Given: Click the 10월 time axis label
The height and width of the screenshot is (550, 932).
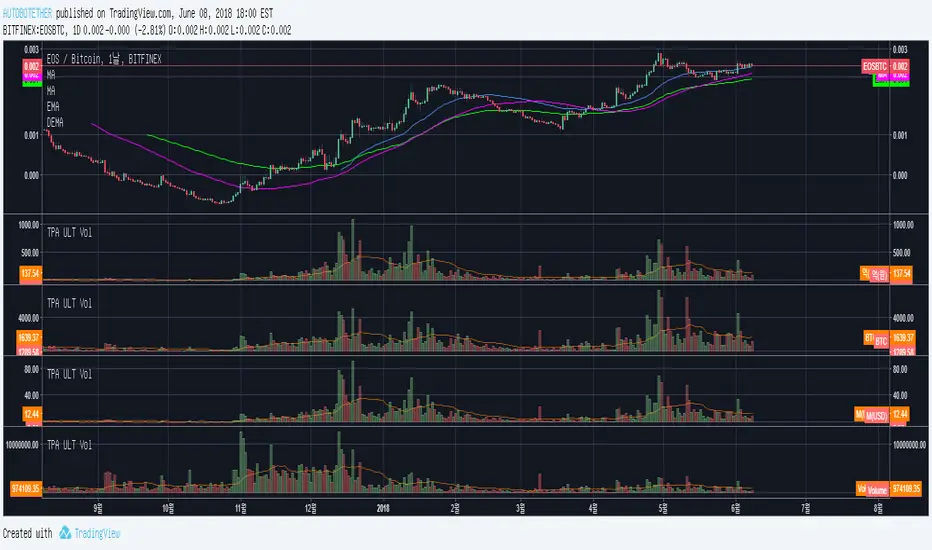Looking at the screenshot, I should (169, 508).
